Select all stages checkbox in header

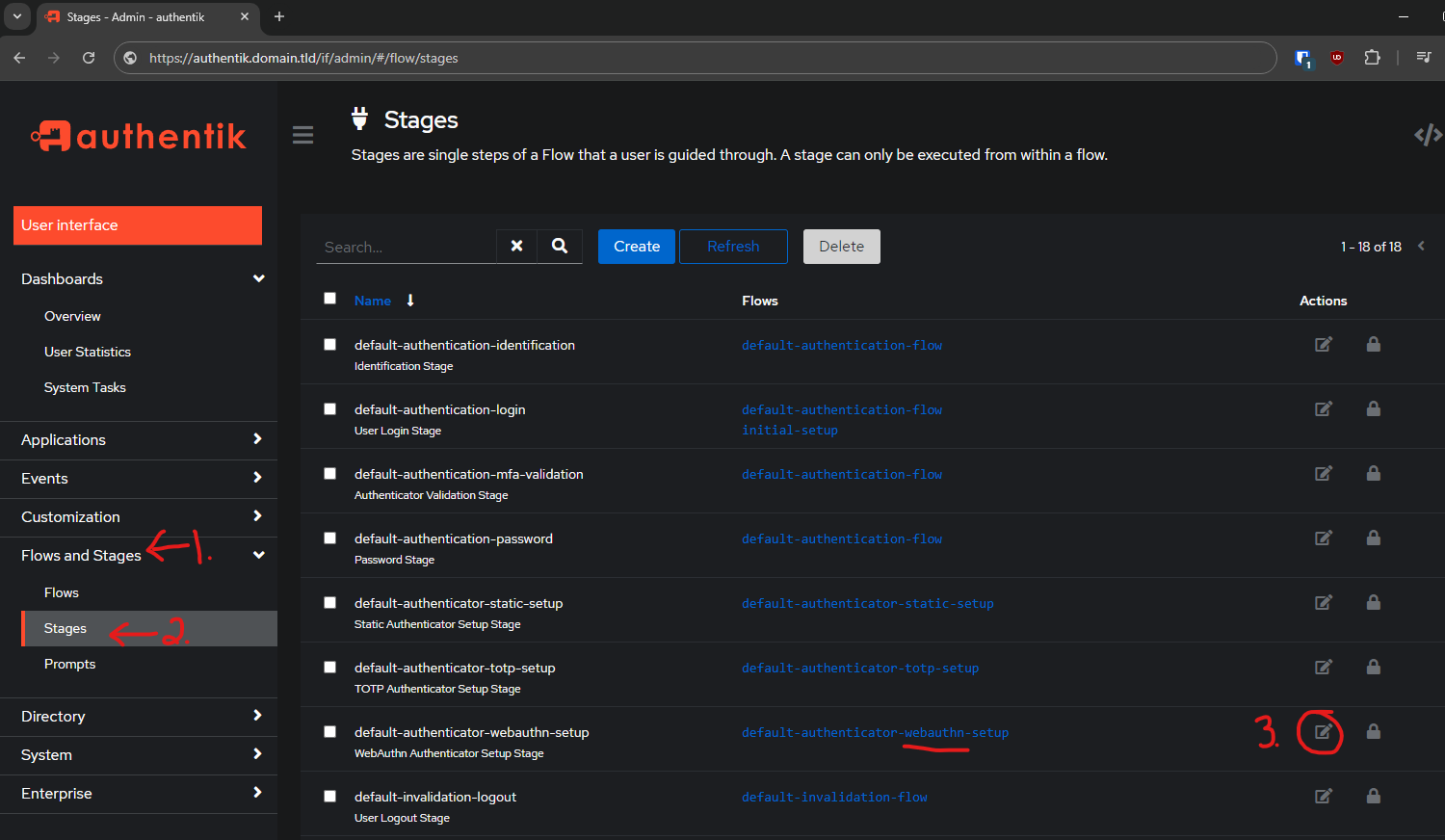click(330, 299)
